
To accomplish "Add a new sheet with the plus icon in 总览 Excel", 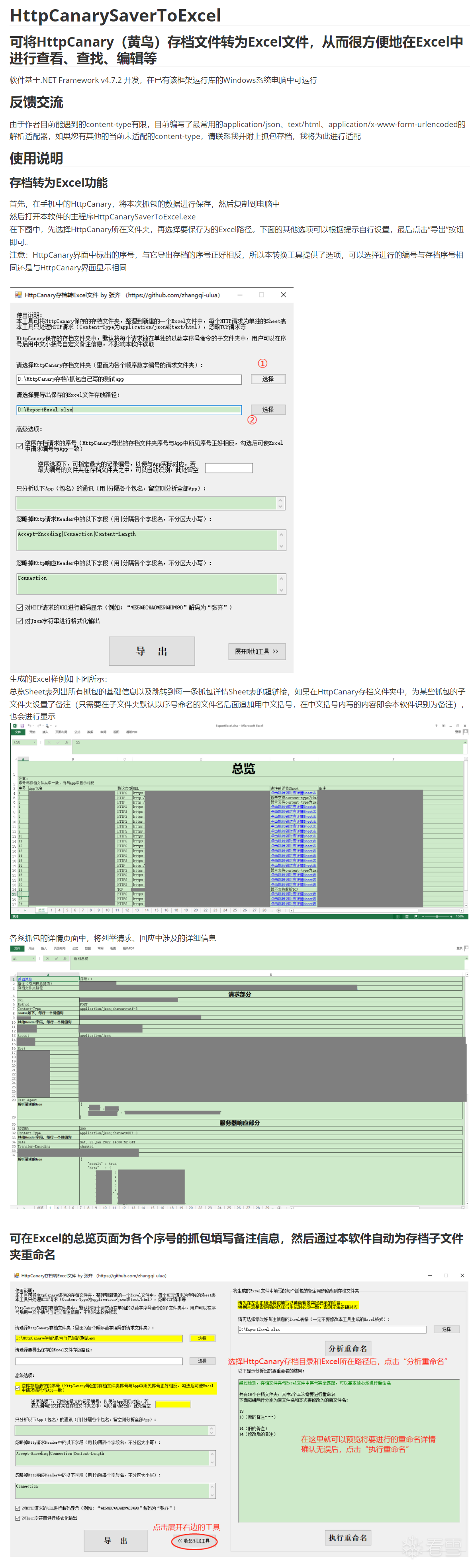I will pyautogui.click(x=278, y=910).
